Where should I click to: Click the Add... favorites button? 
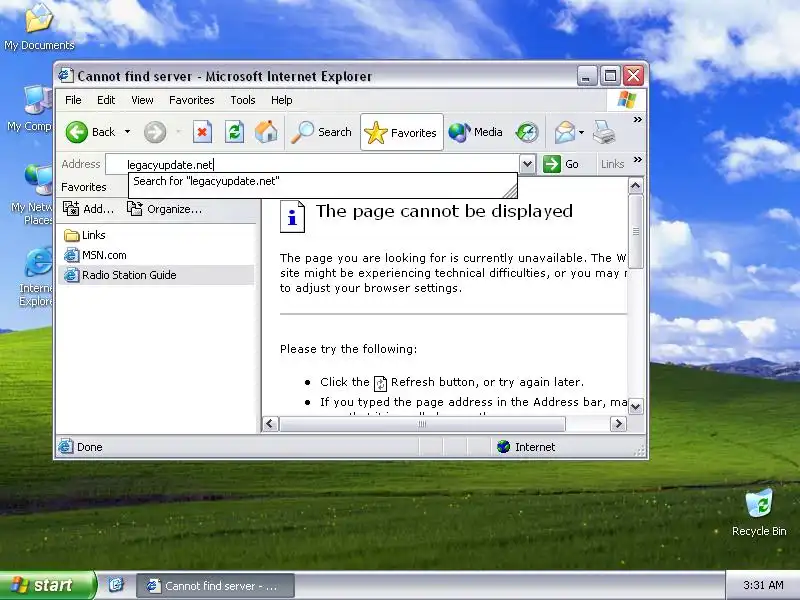[x=88, y=209]
